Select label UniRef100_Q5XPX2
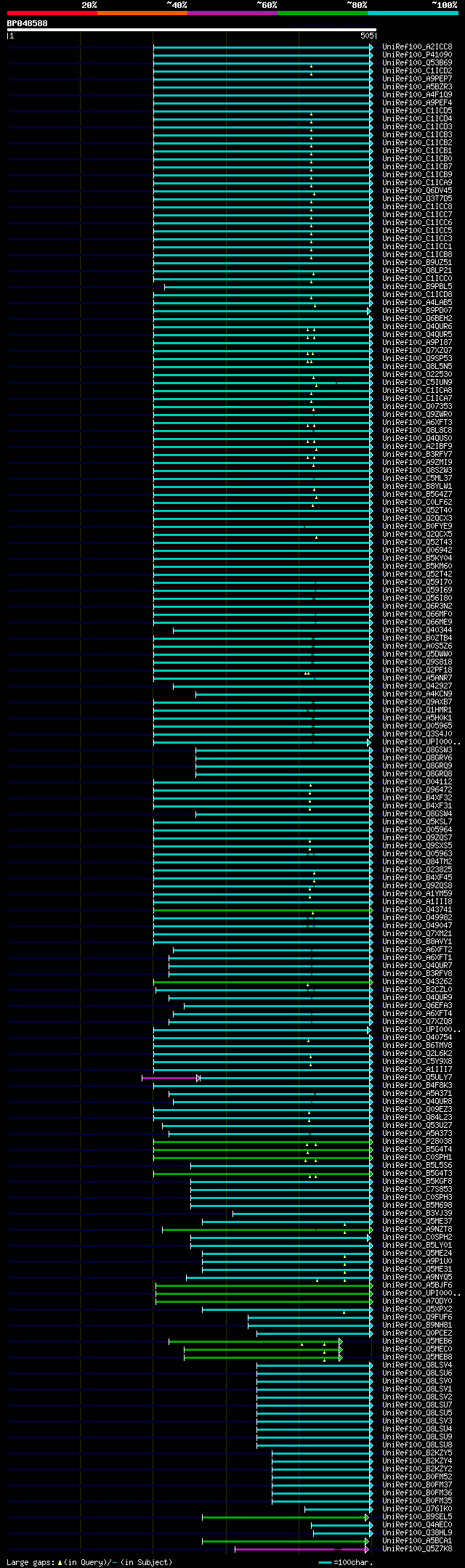 [x=417, y=1309]
